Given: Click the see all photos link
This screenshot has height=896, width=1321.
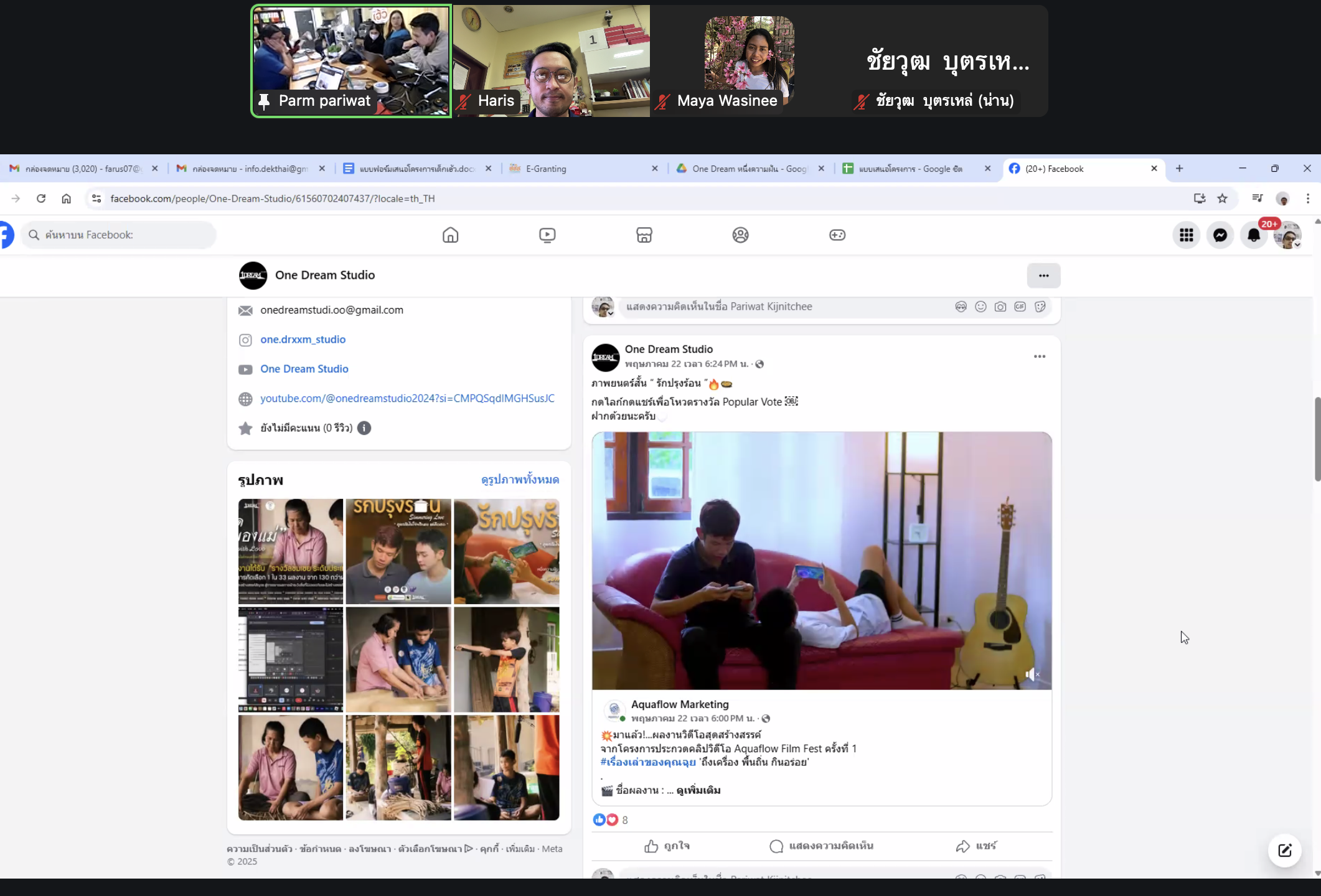Looking at the screenshot, I should tap(520, 480).
